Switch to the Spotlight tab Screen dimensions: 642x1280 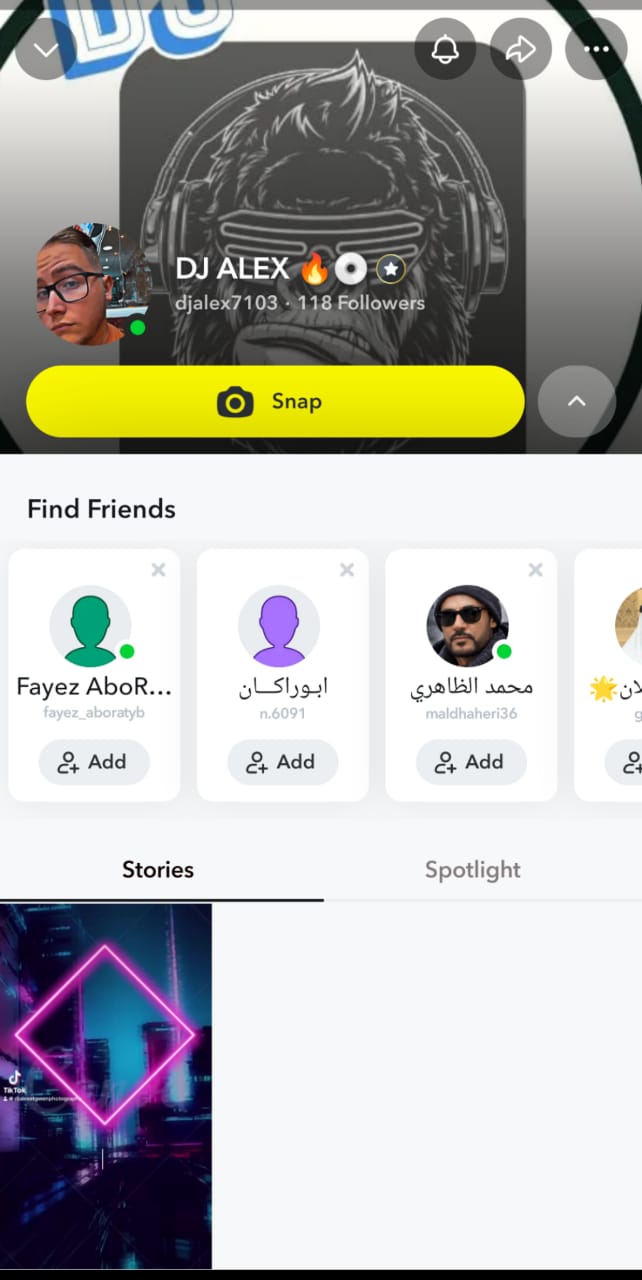pos(473,869)
